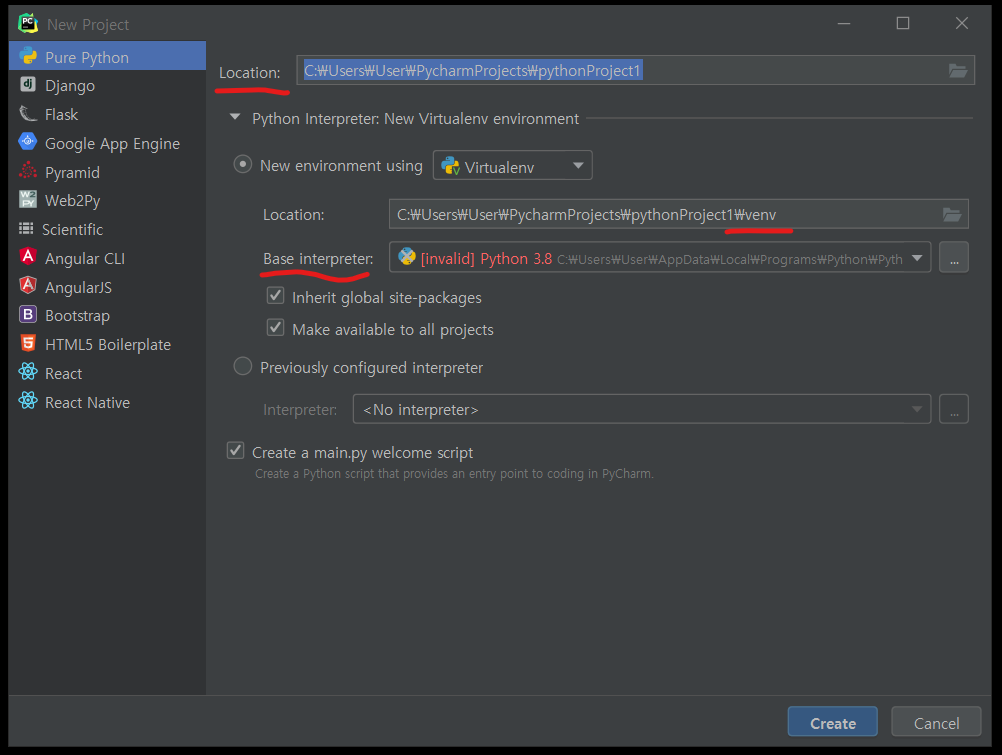Open the Virtualenv environment type dropdown
This screenshot has height=755, width=1002.
(x=513, y=166)
